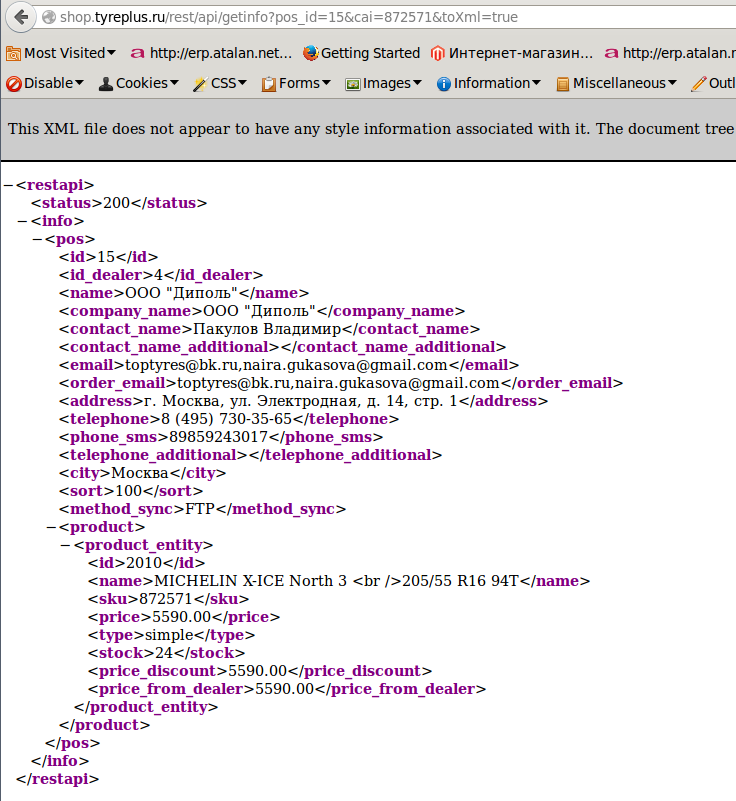Open the Images toolbar menu
Image resolution: width=736 pixels, height=801 pixels.
tap(384, 83)
